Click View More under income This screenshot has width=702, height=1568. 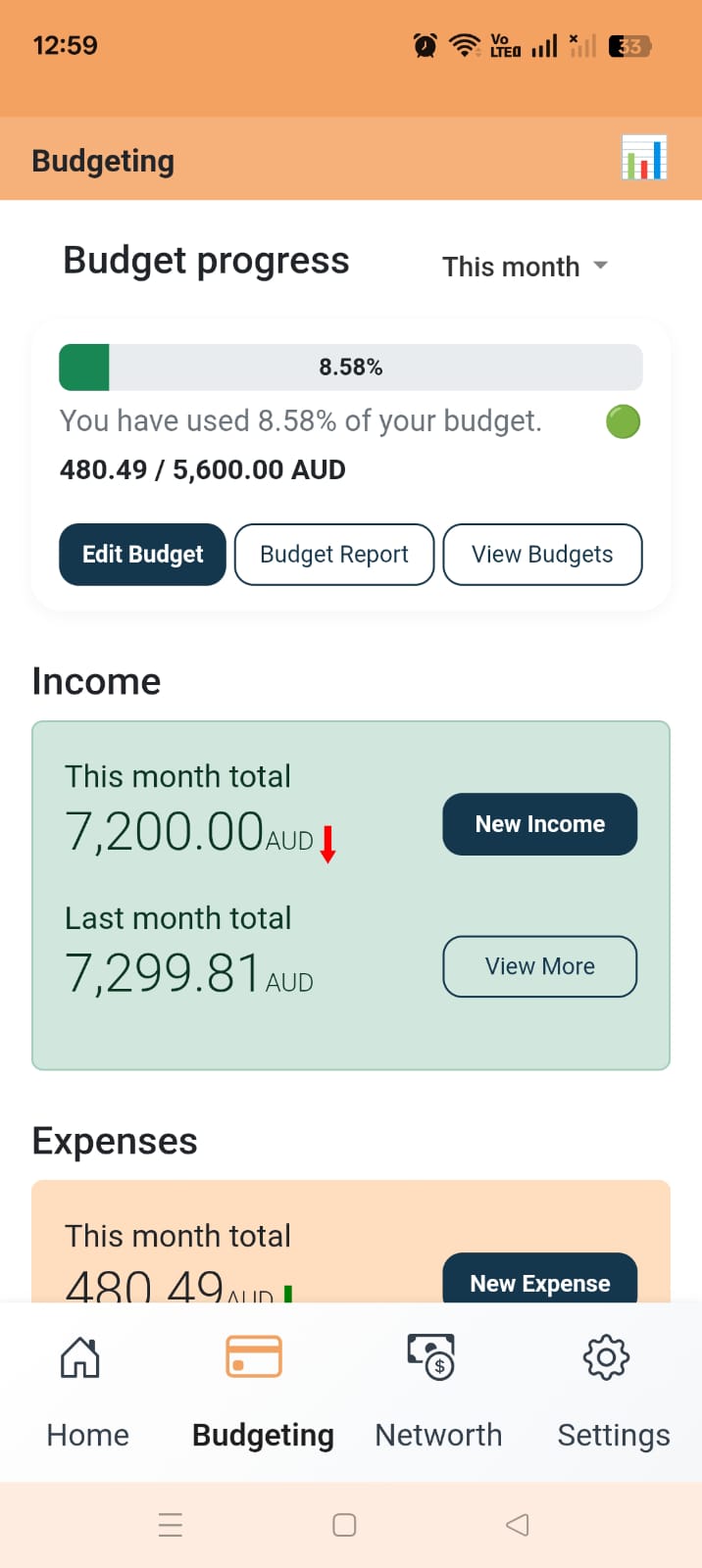(539, 966)
